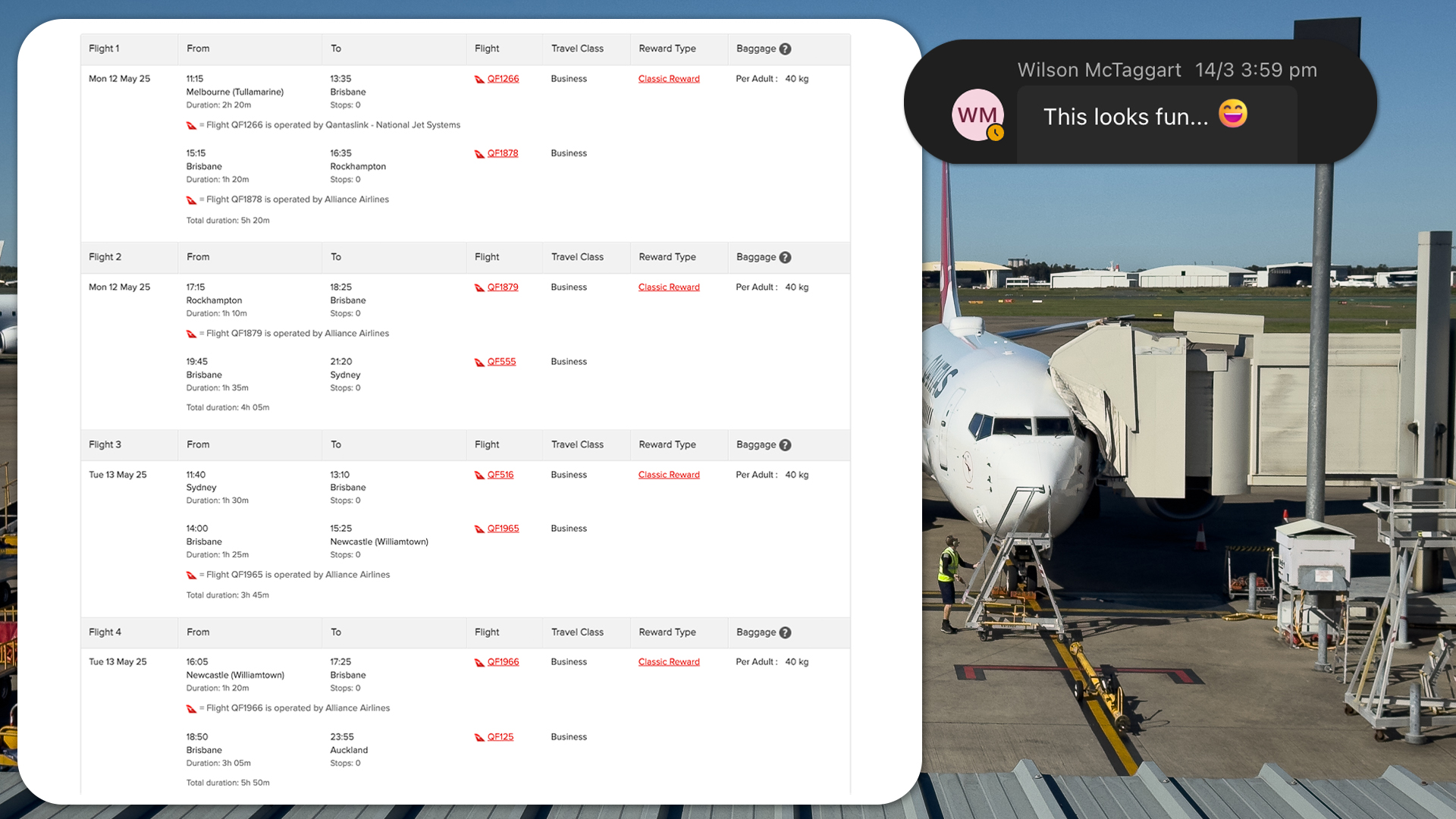
Task: Click '40 kg' baggage value in Flight 3
Action: click(797, 475)
